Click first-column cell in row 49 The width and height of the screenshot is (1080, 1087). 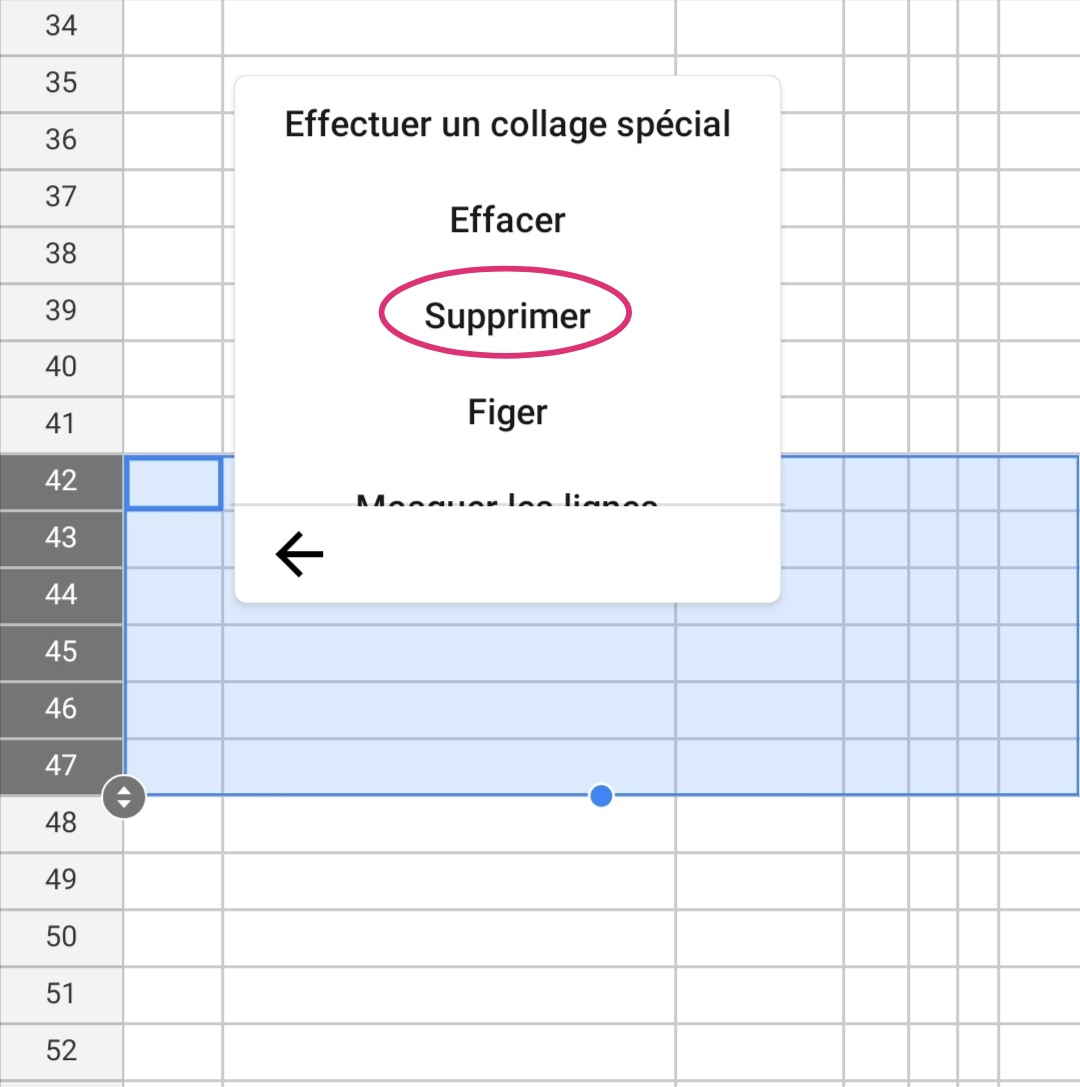[x=173, y=880]
